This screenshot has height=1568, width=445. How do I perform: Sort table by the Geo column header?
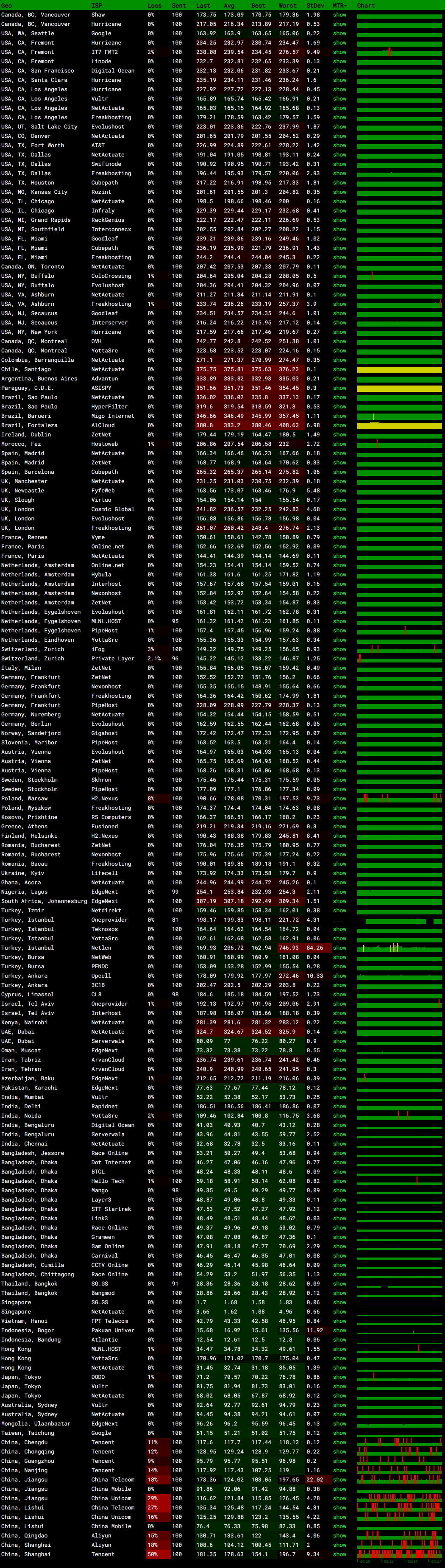[x=7, y=6]
